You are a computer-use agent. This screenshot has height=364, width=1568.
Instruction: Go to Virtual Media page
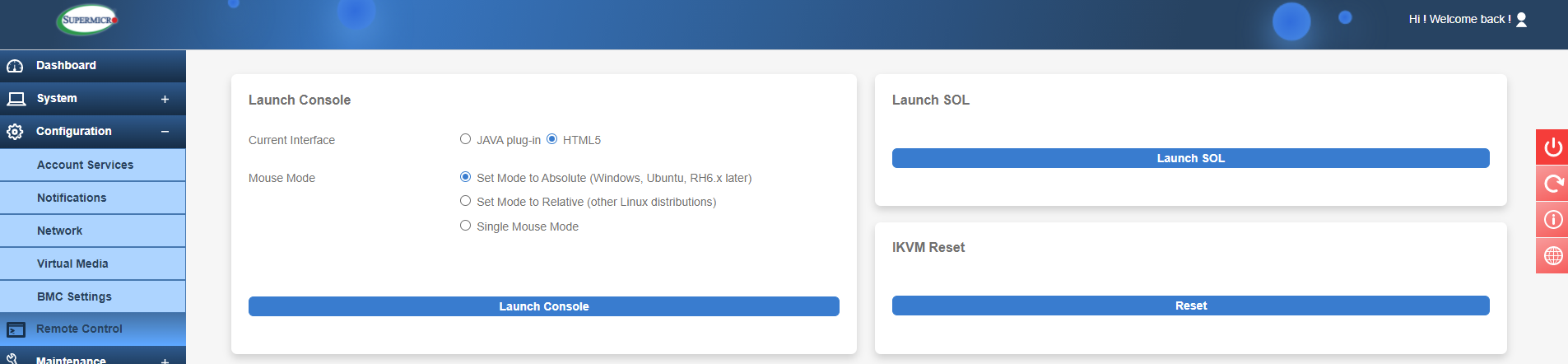(x=72, y=264)
